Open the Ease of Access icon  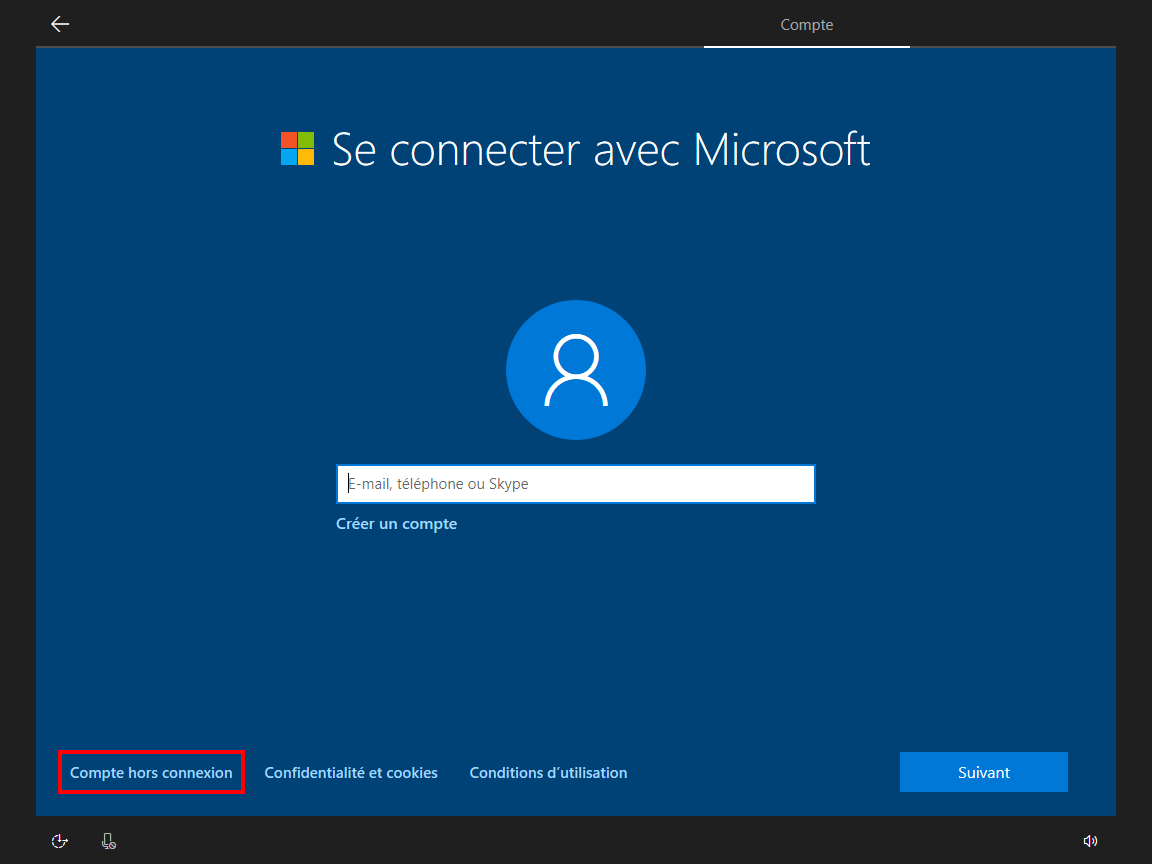(60, 841)
